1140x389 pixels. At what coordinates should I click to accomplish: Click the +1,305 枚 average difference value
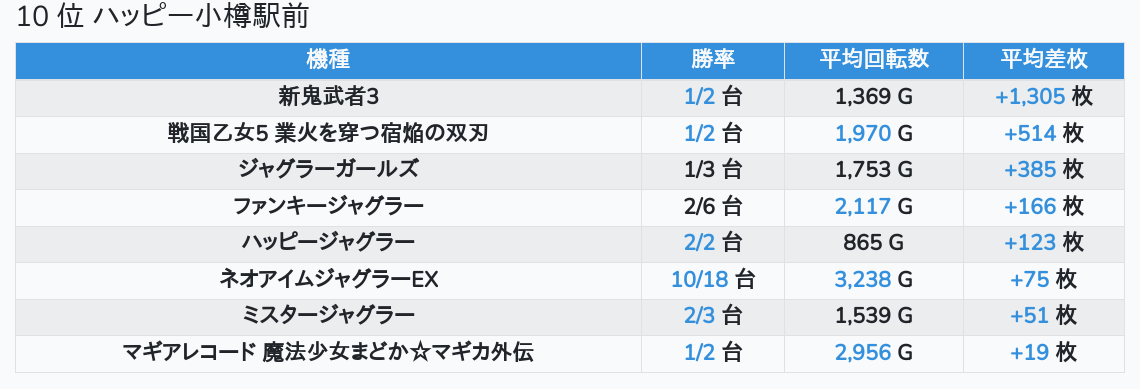(x=1043, y=97)
